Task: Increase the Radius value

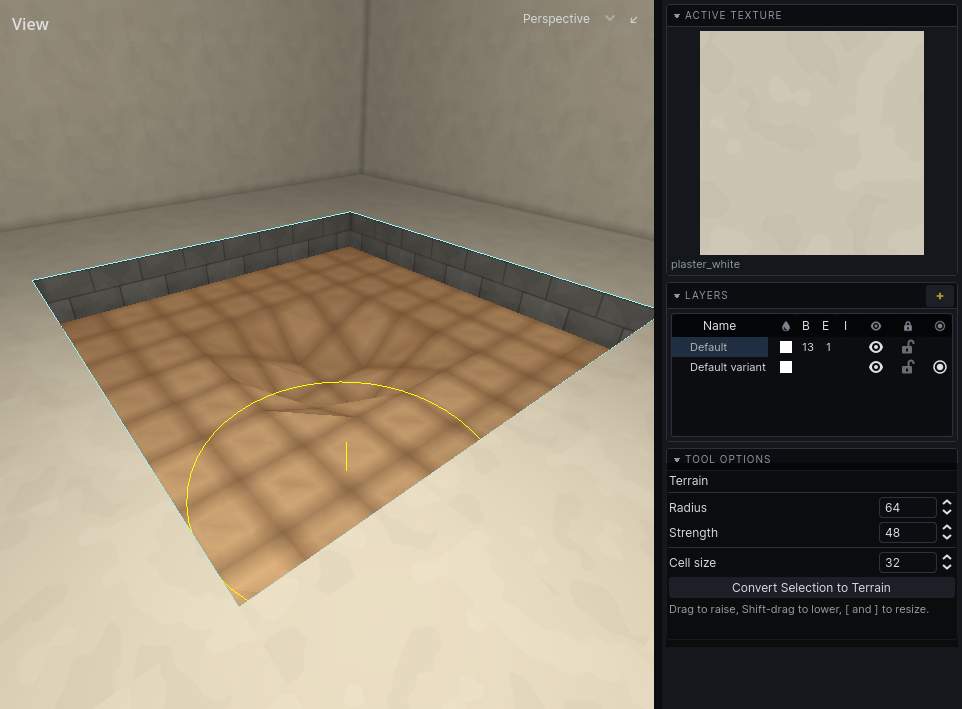Action: [x=947, y=503]
